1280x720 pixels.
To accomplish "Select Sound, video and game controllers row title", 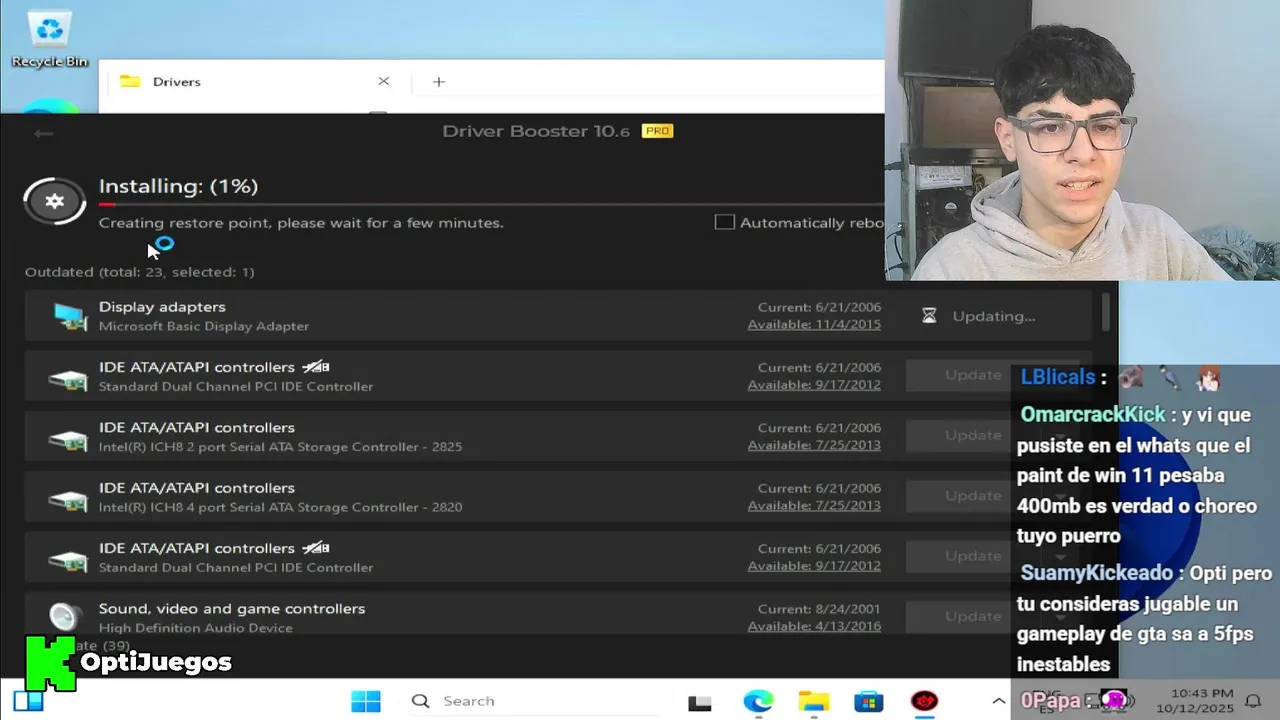I will tap(232, 608).
